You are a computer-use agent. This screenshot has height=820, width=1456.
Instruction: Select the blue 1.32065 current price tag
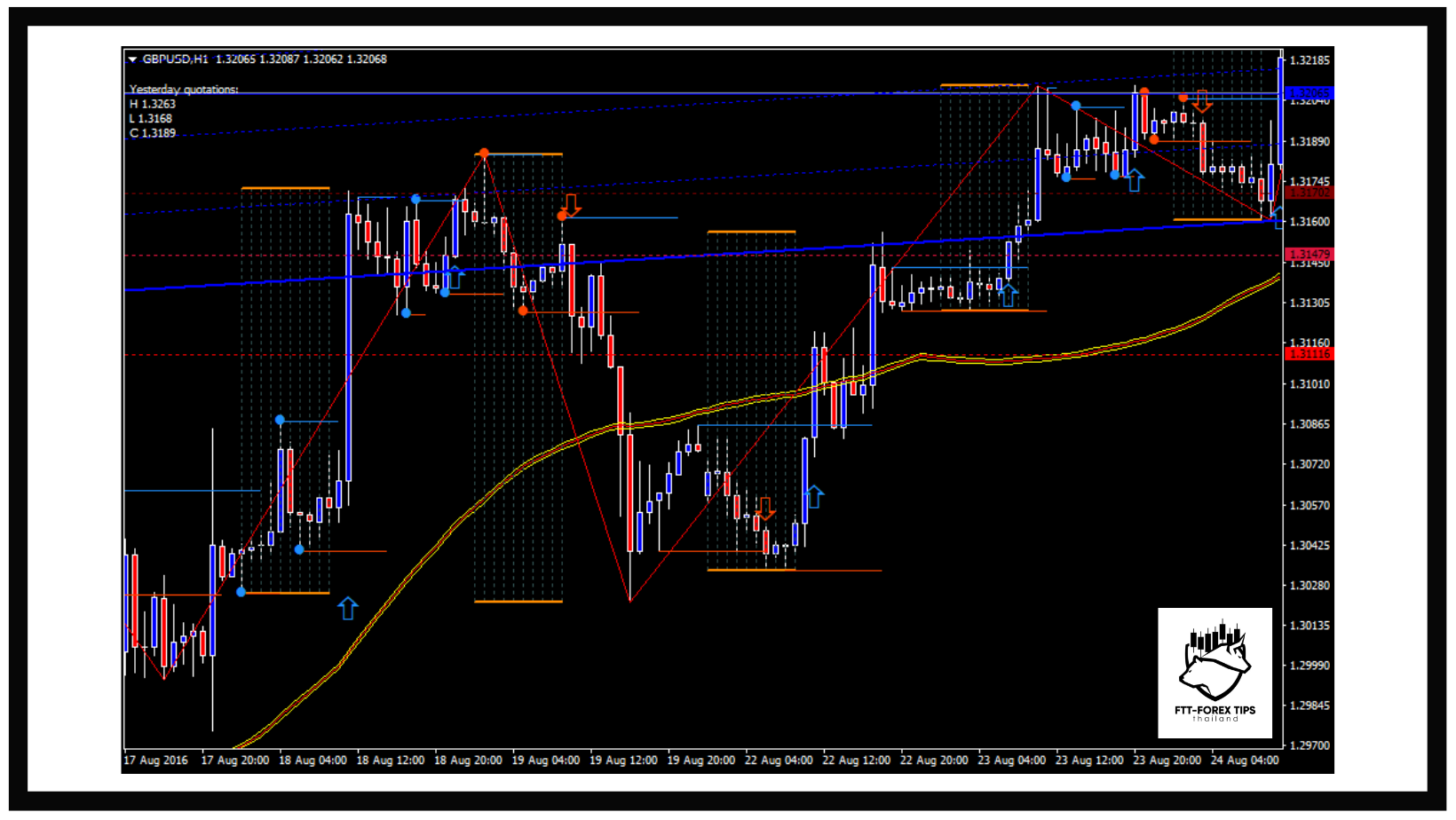click(1310, 92)
